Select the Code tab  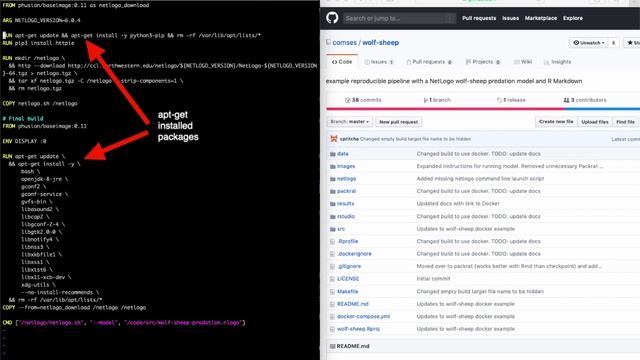pyautogui.click(x=342, y=62)
